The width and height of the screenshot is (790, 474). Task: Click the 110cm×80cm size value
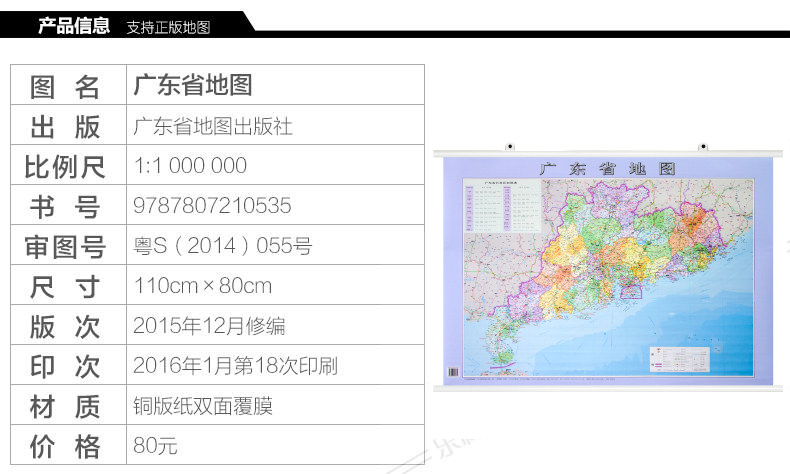pos(203,286)
